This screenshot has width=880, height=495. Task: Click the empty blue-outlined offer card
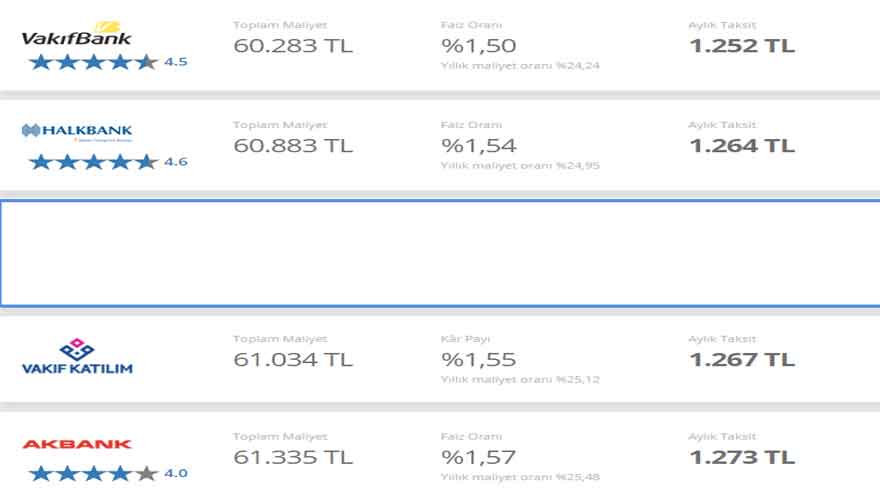click(440, 253)
